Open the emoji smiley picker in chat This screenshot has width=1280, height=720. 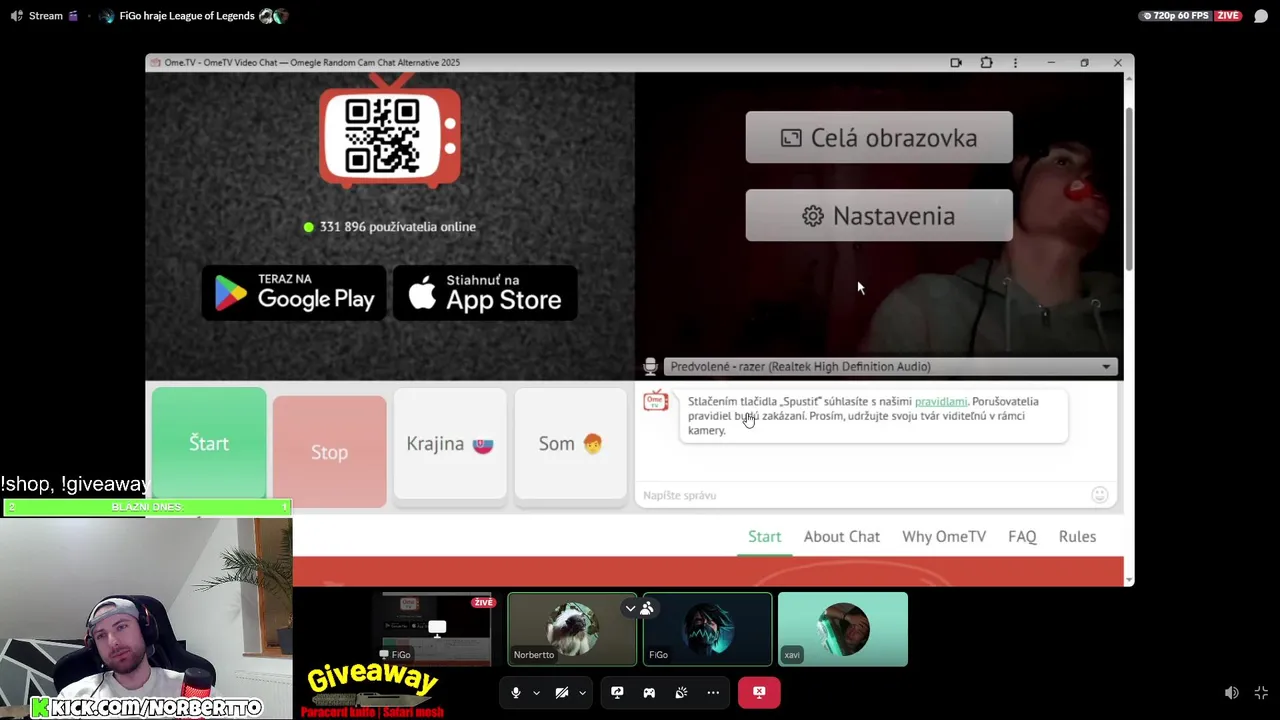(x=1100, y=494)
